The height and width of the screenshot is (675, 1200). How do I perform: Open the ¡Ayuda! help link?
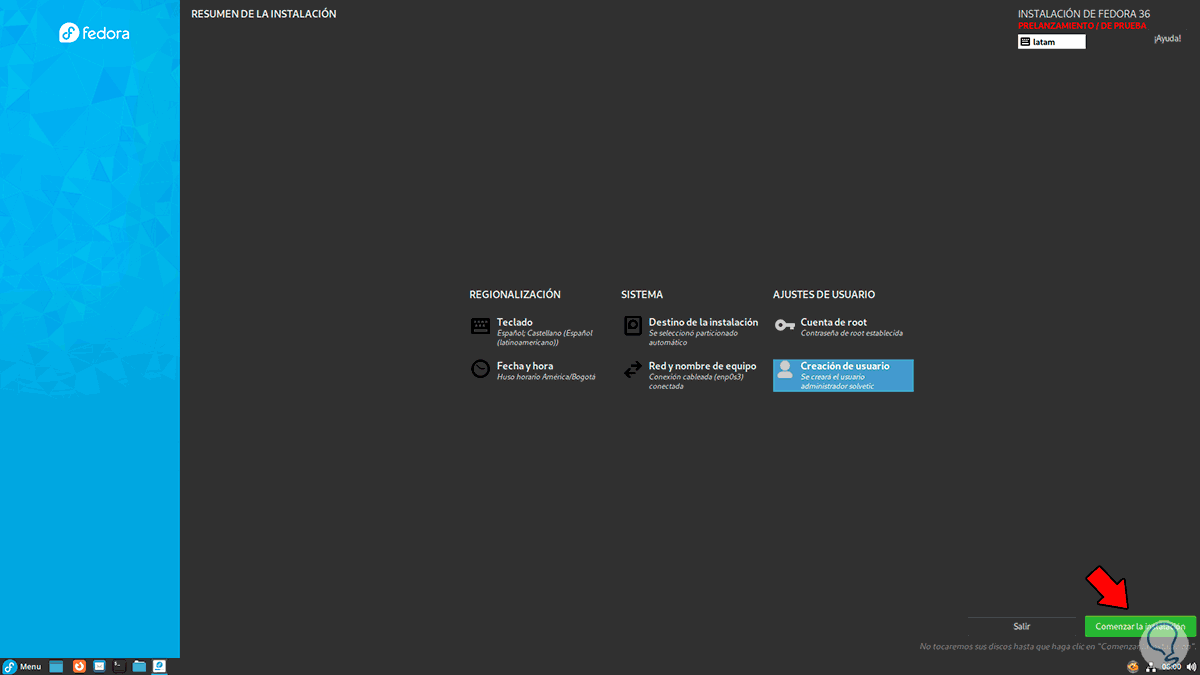[1166, 37]
